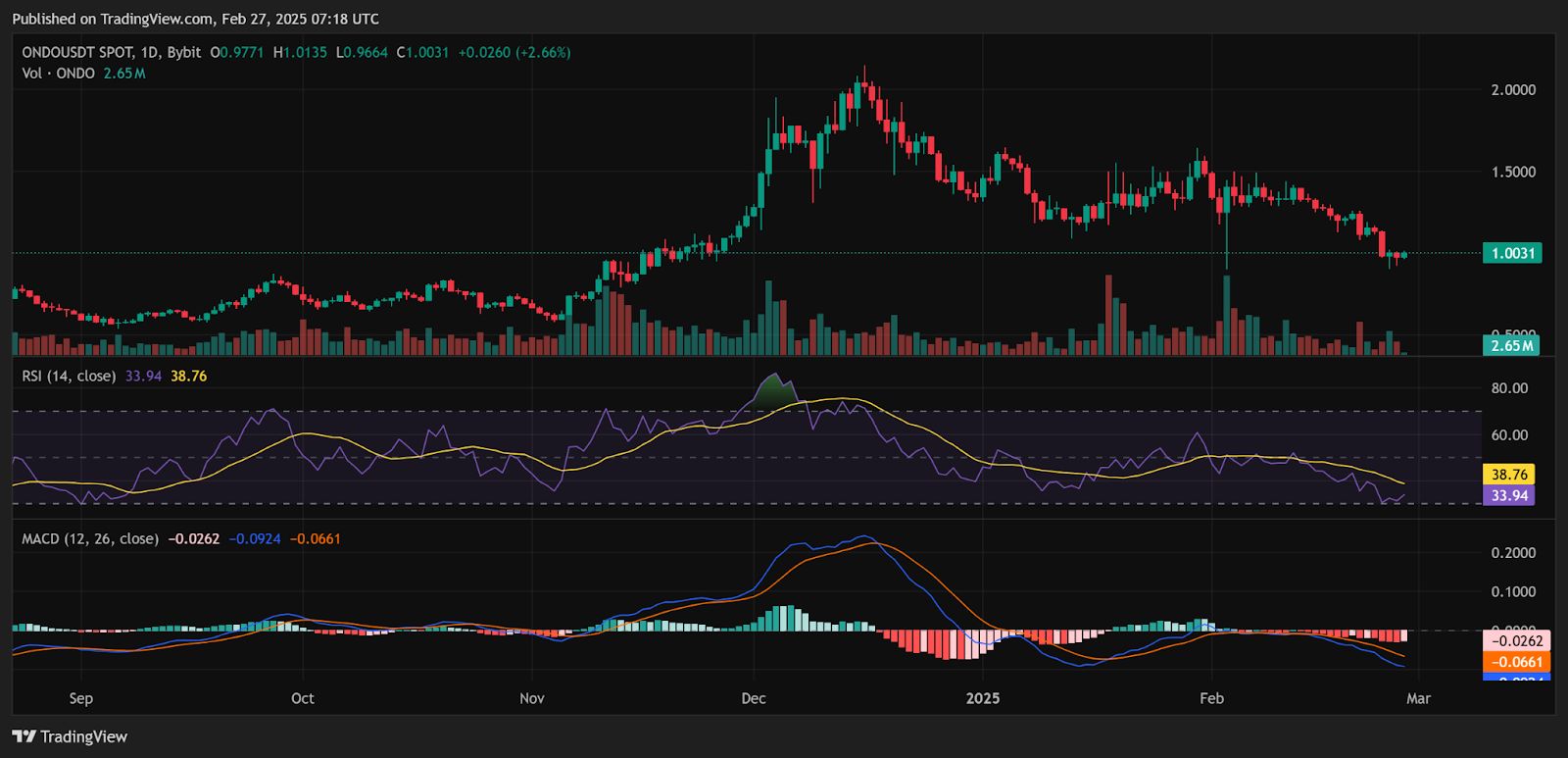The image size is (1568, 758).
Task: Click the TradingView logo in the bottom corner
Action: click(70, 736)
